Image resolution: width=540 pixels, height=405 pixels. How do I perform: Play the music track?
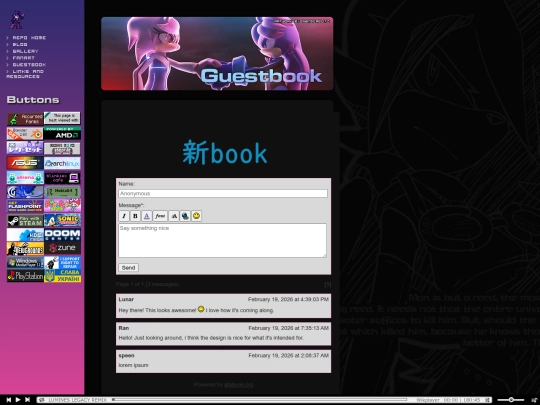(18, 399)
